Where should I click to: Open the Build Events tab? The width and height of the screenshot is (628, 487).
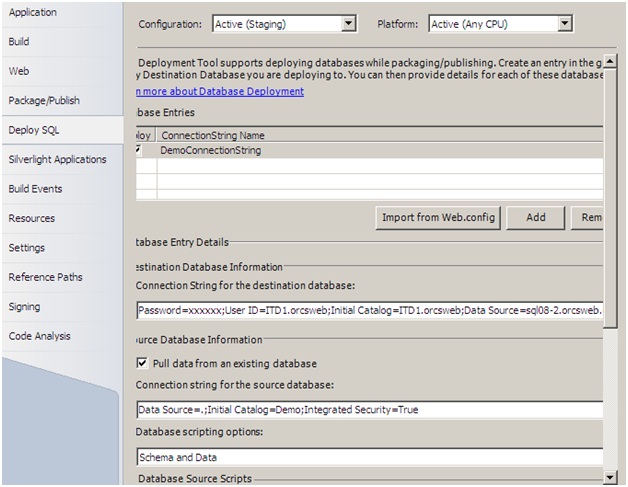tap(35, 189)
